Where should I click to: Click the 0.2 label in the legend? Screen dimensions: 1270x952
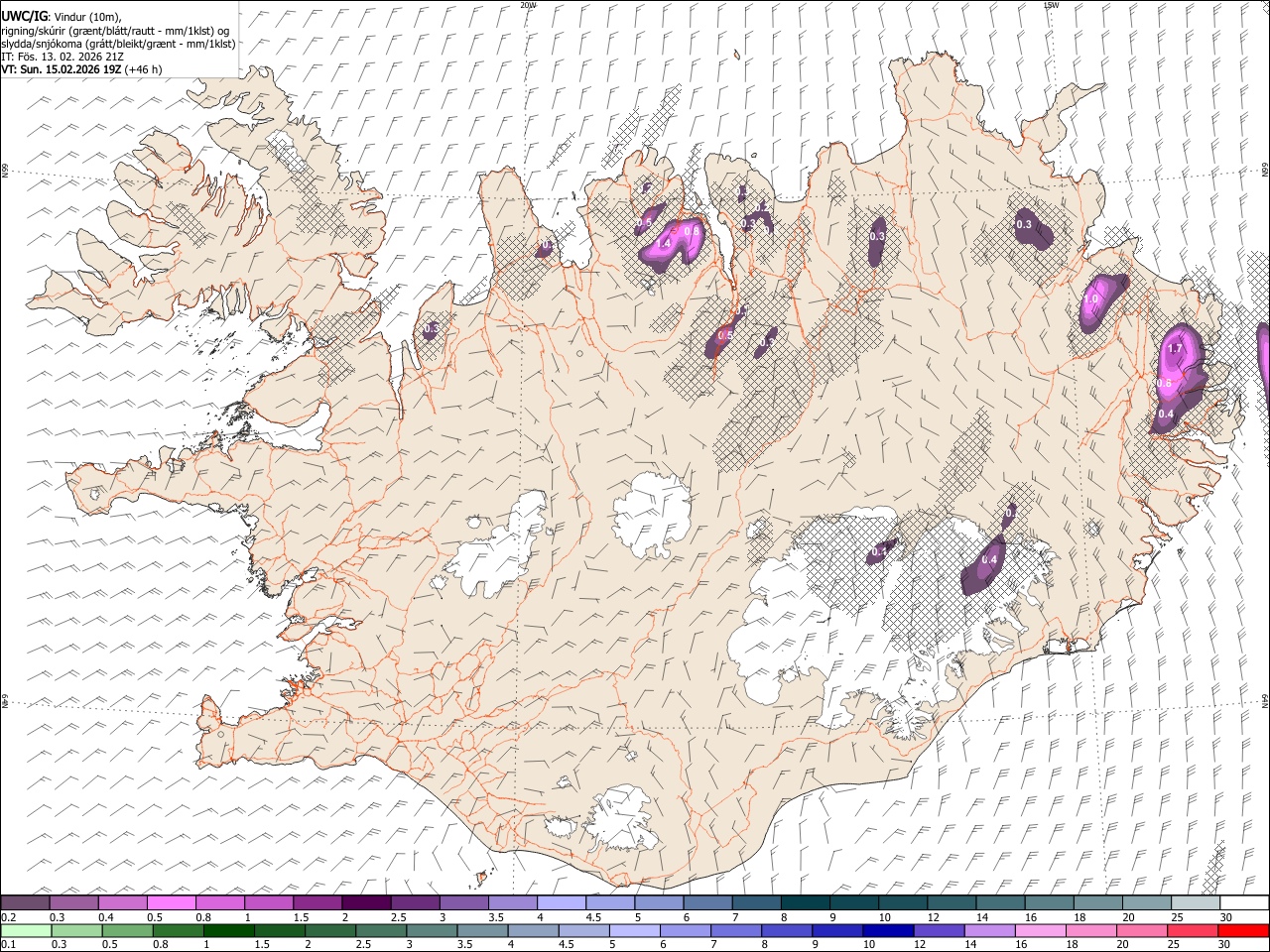(7, 917)
